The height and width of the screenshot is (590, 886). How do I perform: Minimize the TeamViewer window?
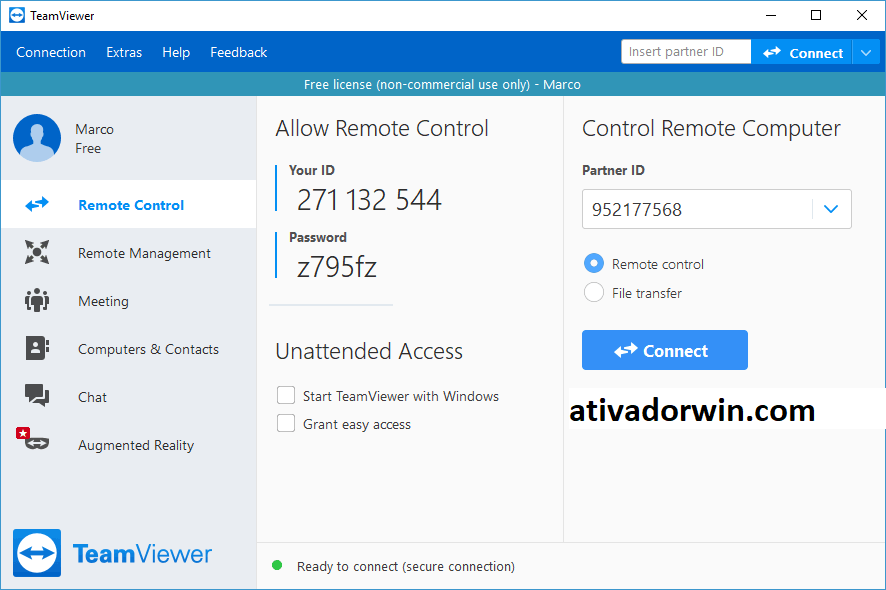(x=771, y=15)
